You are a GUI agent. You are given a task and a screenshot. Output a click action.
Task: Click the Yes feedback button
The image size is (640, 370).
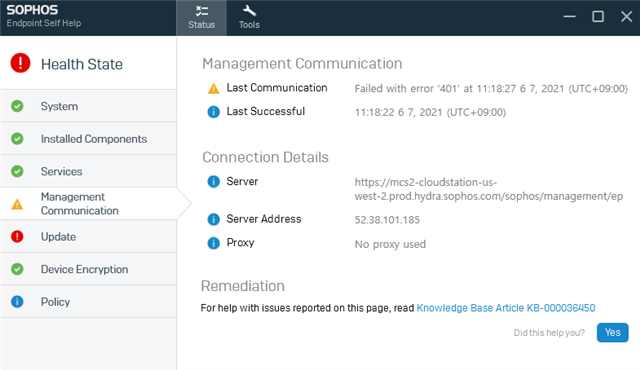click(x=612, y=332)
